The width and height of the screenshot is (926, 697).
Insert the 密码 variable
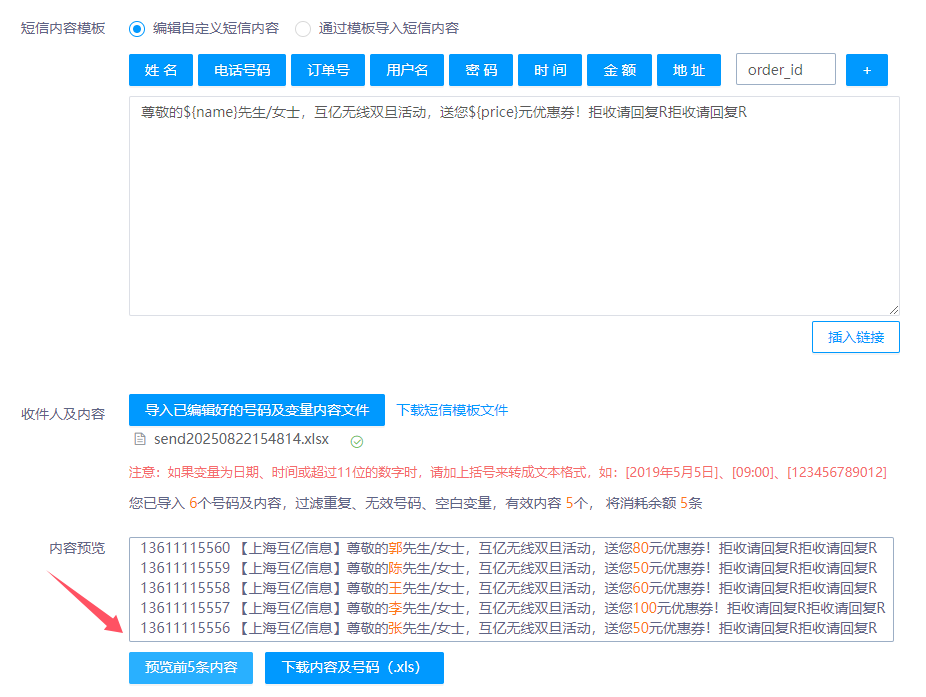coord(481,70)
